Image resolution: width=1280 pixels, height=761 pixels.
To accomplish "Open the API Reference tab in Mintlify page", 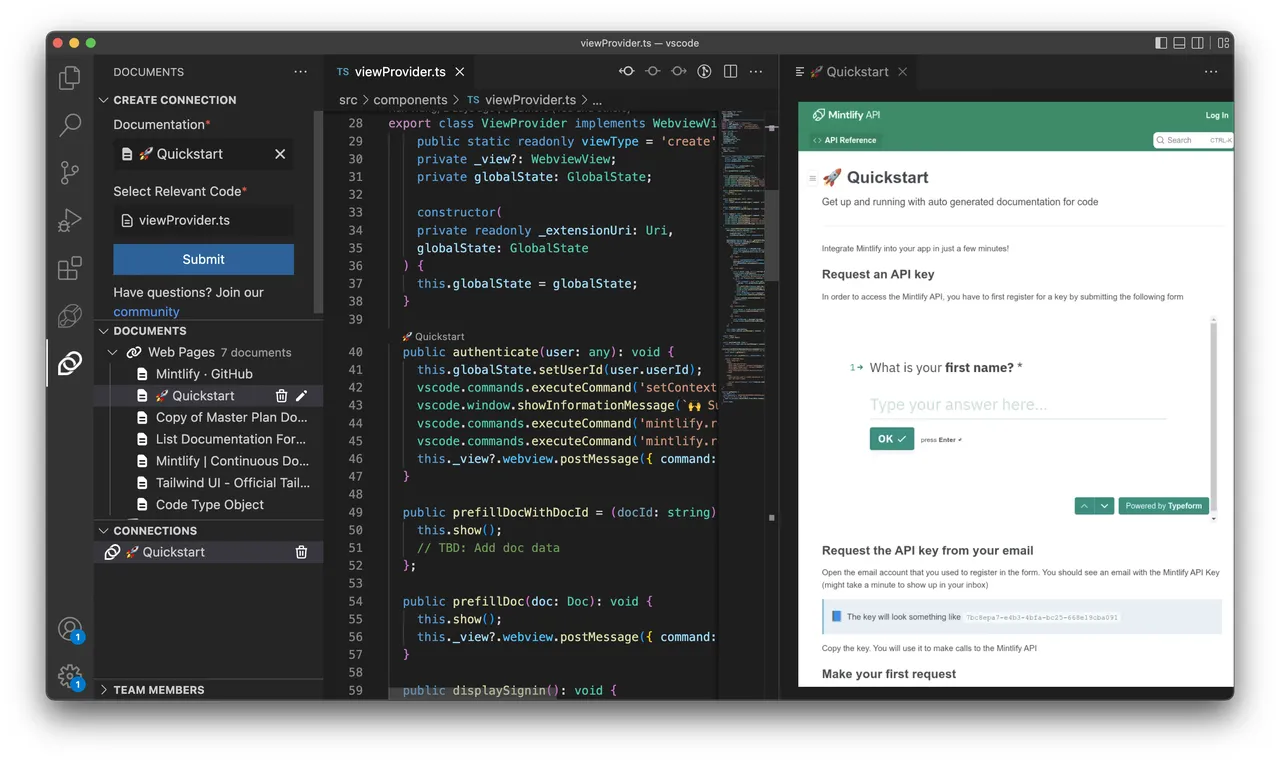I will coord(845,140).
